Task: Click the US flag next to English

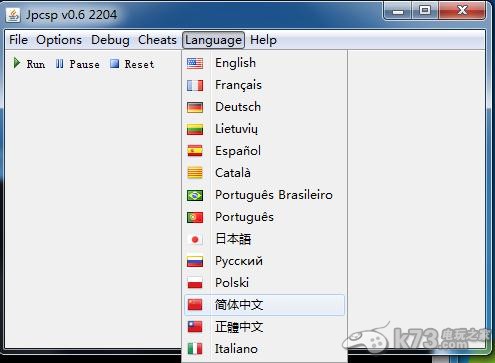Action: coord(195,63)
